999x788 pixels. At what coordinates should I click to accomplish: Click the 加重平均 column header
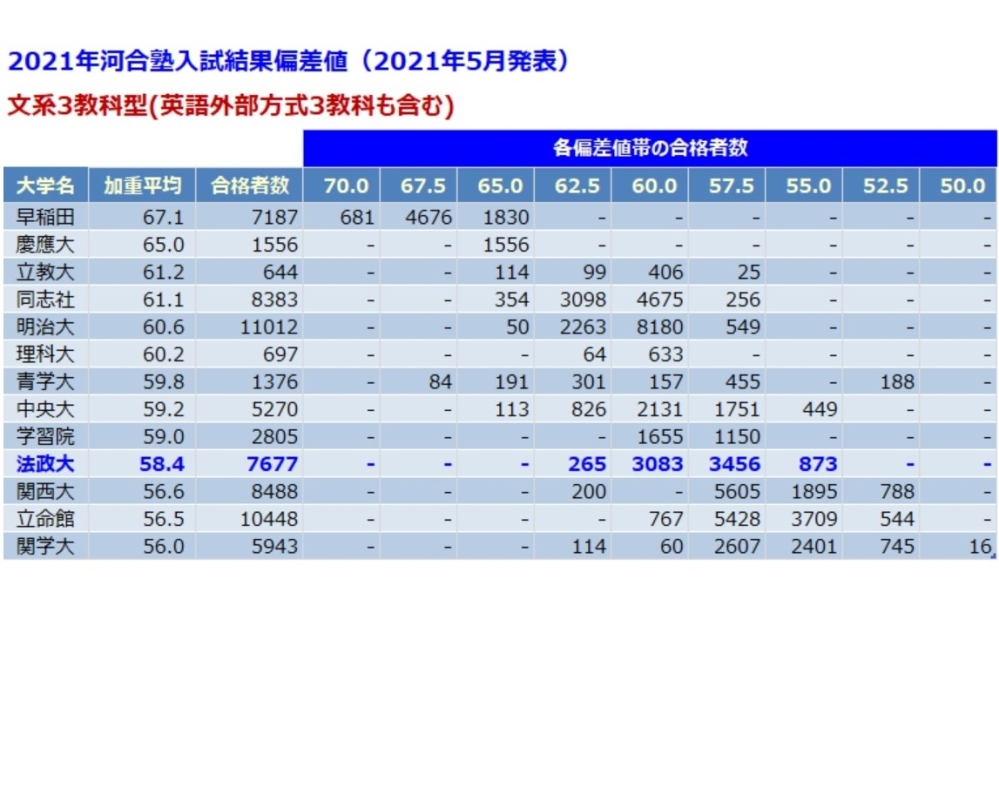tap(143, 185)
